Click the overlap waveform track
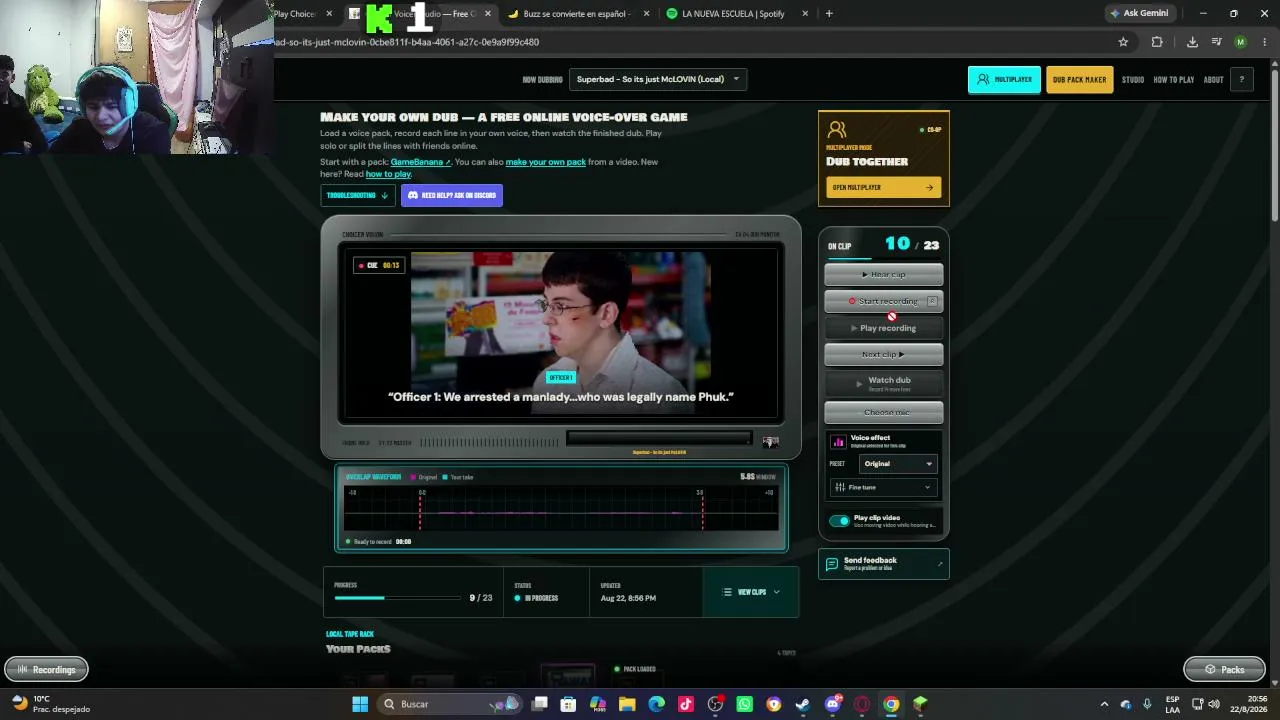The height and width of the screenshot is (720, 1280). click(561, 509)
